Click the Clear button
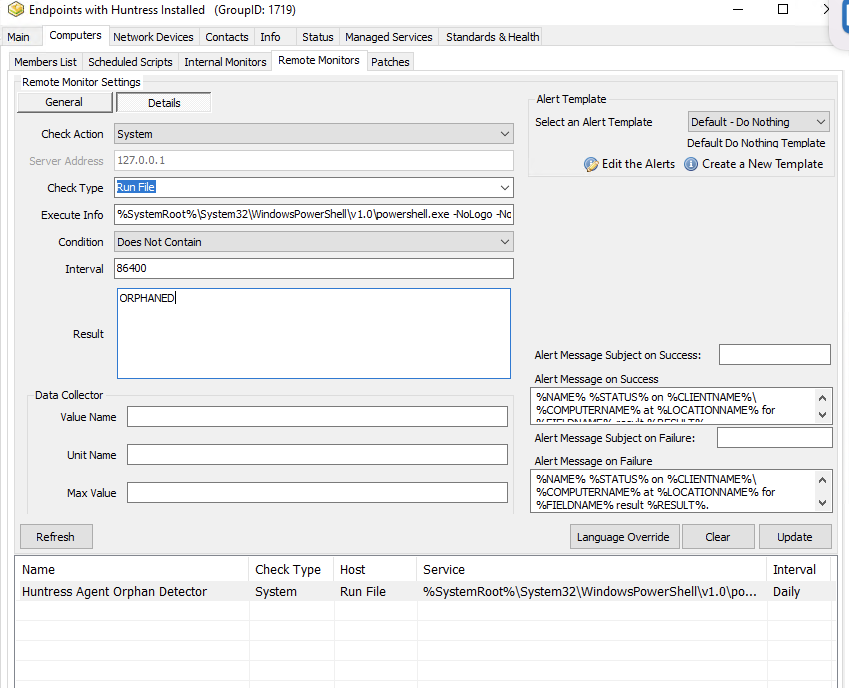This screenshot has width=849, height=688. tap(718, 536)
